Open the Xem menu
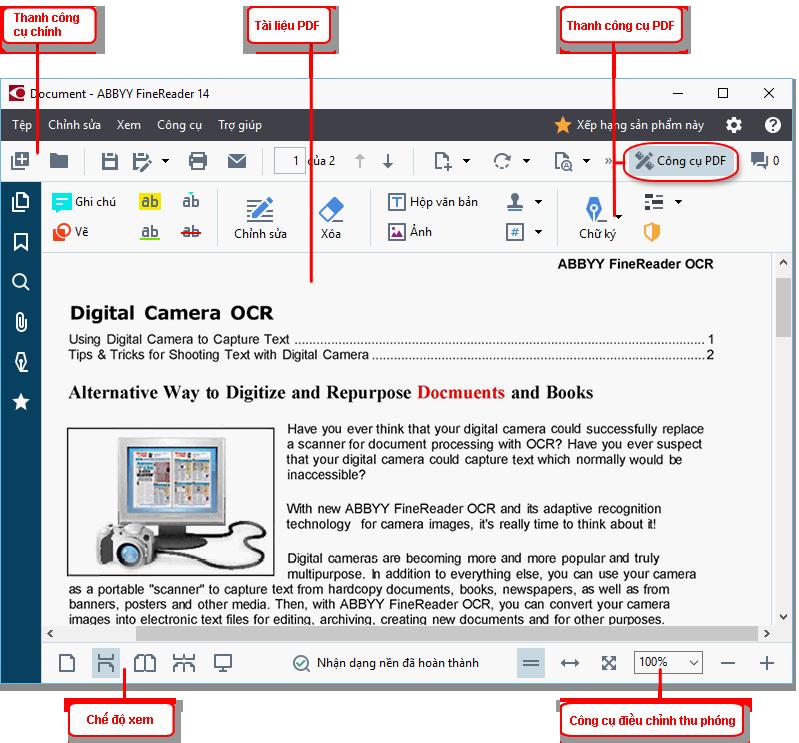The width and height of the screenshot is (799, 743). tap(128, 125)
